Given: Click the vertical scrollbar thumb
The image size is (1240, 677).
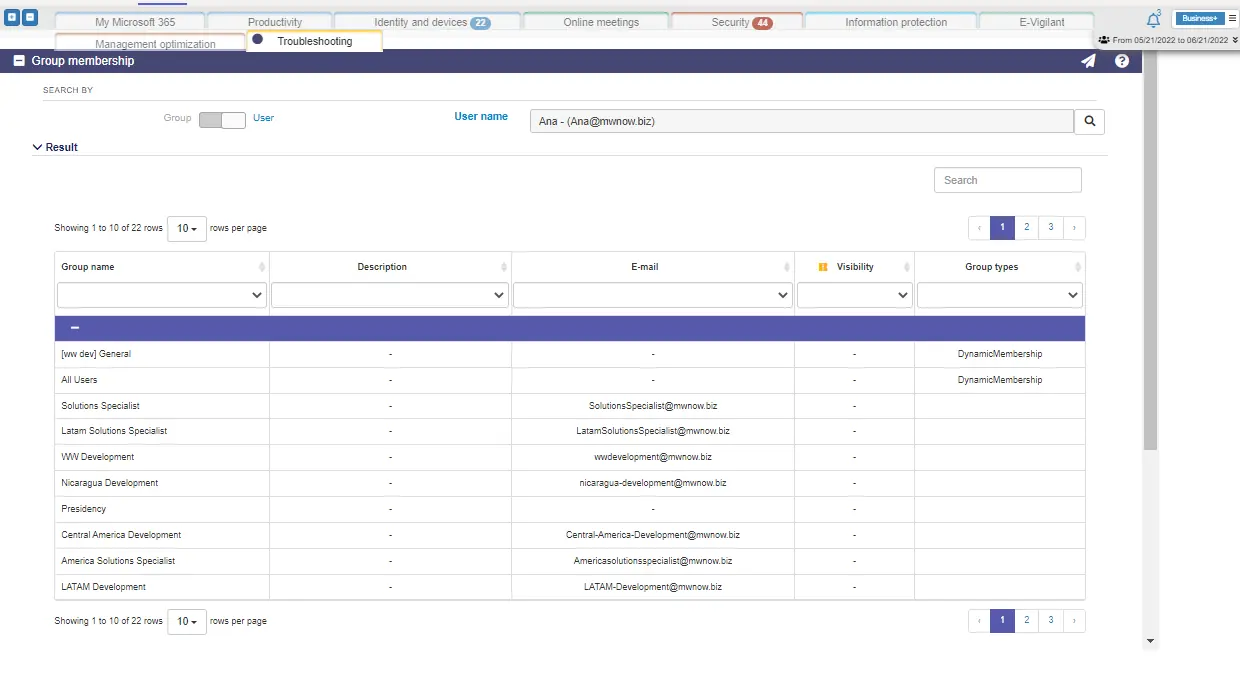Looking at the screenshot, I should pos(1150,250).
